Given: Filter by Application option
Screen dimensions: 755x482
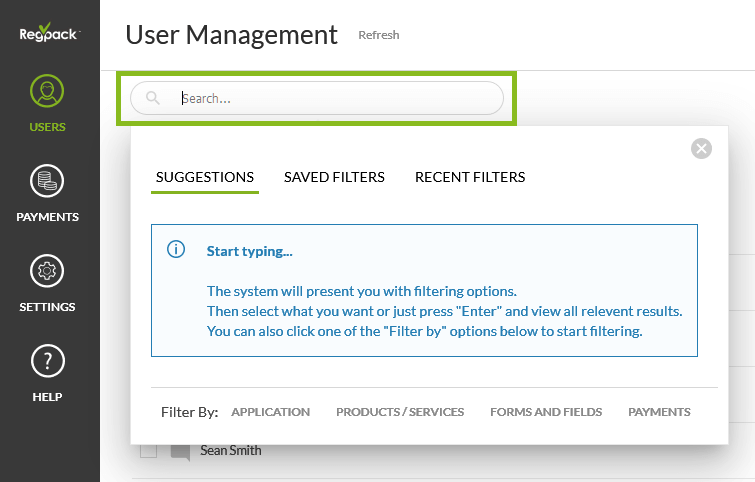Looking at the screenshot, I should [270, 412].
